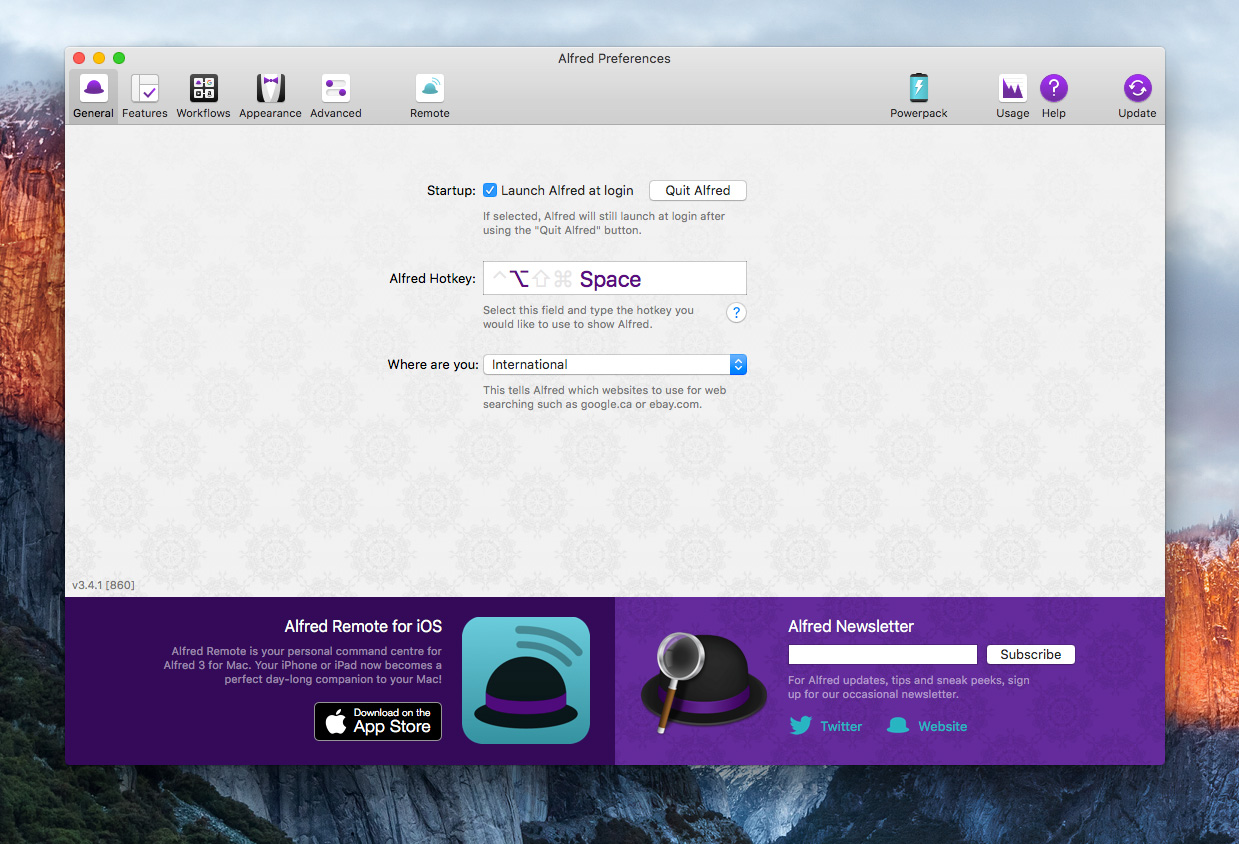Click the newsletter email input field

pos(881,654)
